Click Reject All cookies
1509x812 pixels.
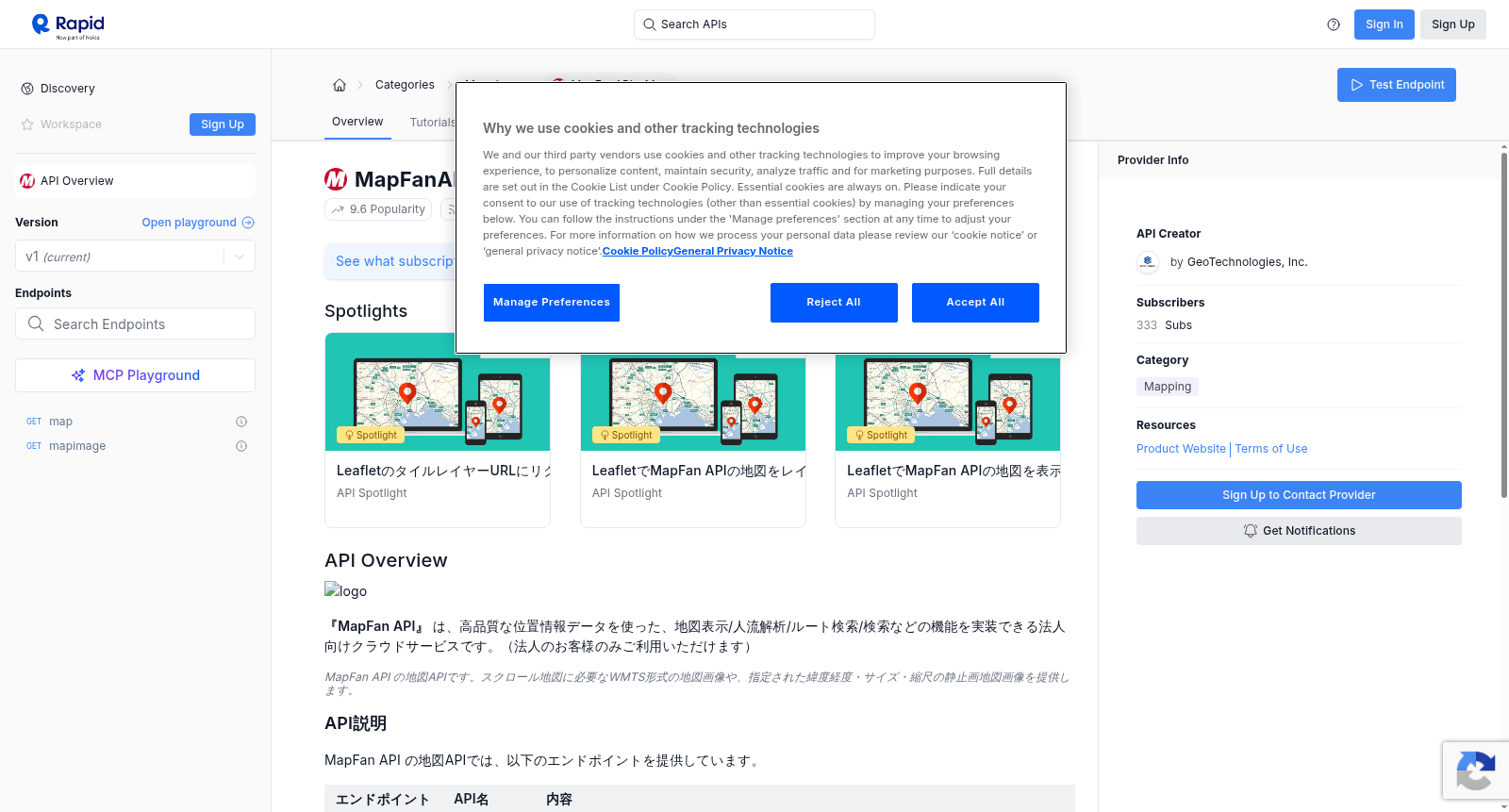pyautogui.click(x=834, y=303)
